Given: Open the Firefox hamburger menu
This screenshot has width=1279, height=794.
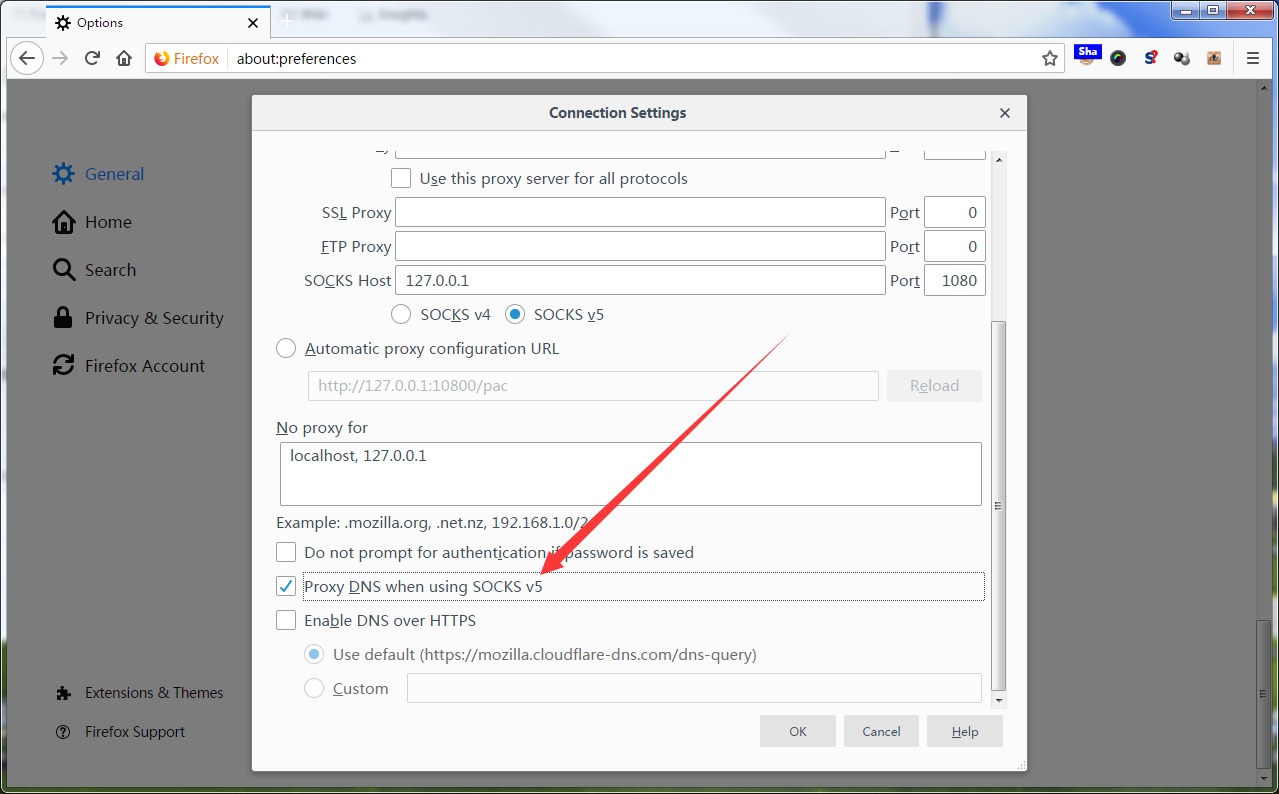Looking at the screenshot, I should click(x=1253, y=58).
